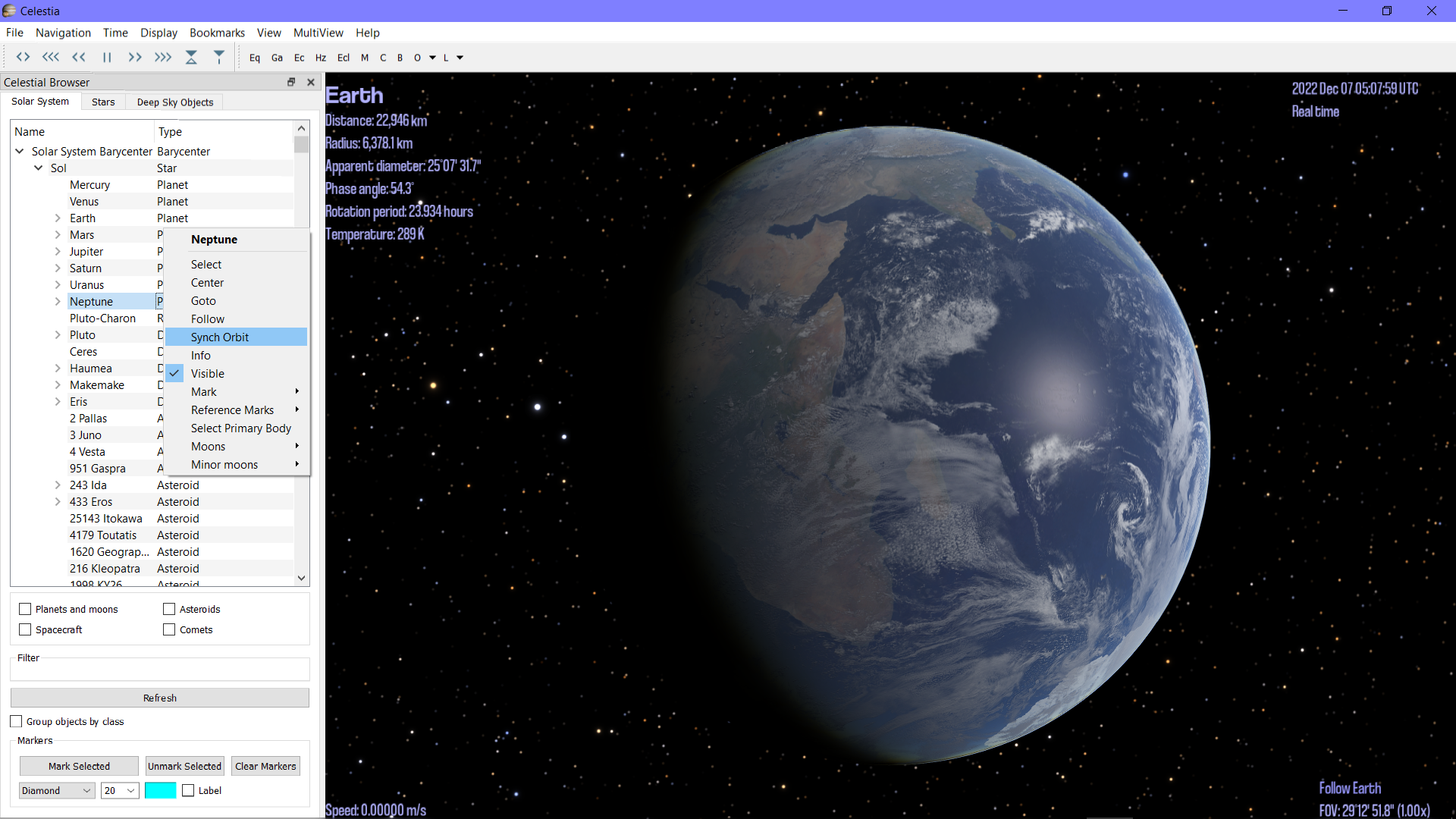Click the hourglass set-time icon
Screen dimensions: 1456x819
tap(191, 58)
